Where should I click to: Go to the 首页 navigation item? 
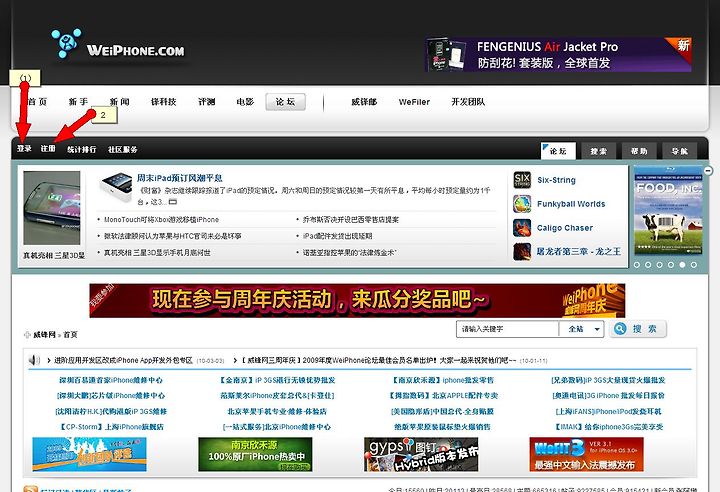37,102
